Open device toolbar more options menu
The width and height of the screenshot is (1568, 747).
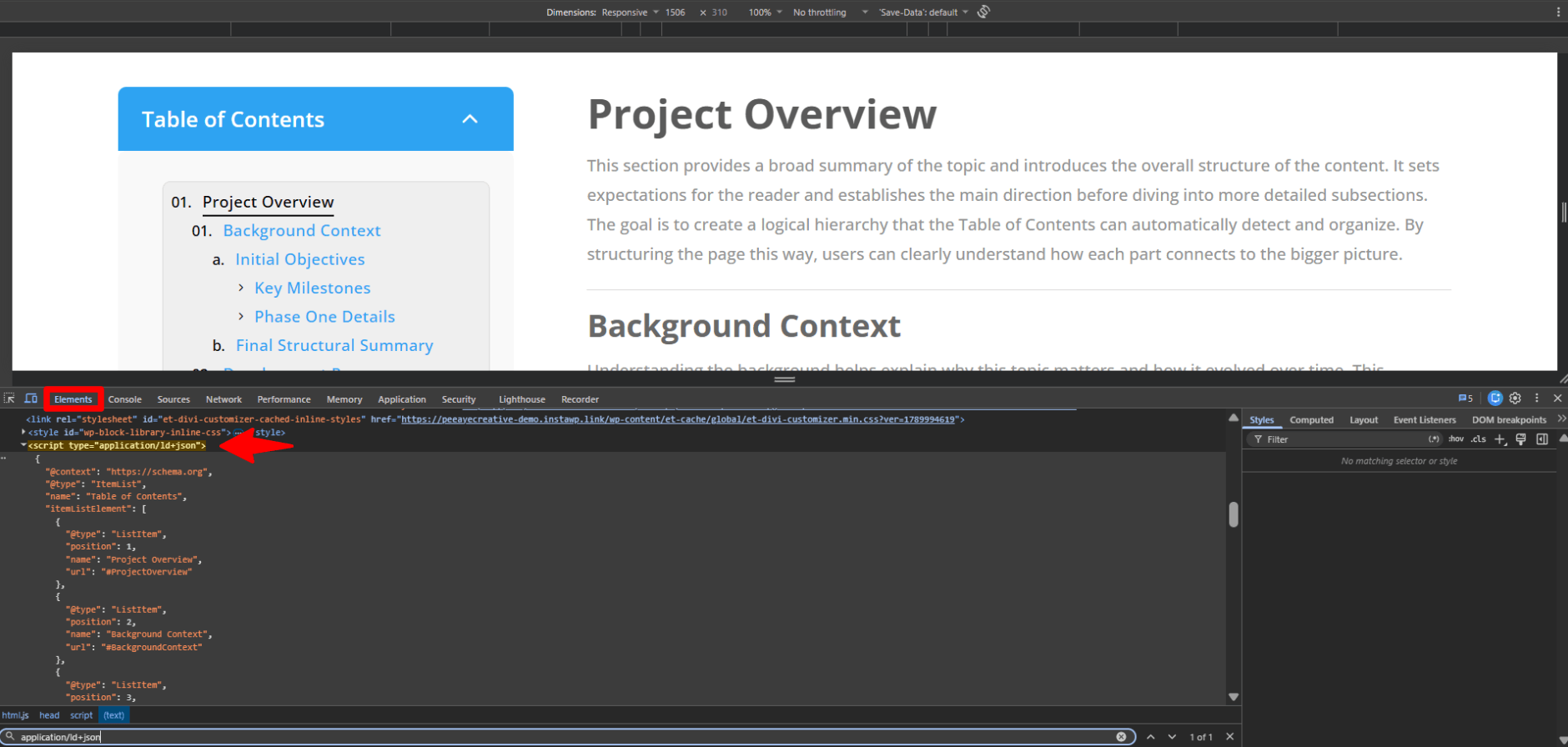click(x=1558, y=12)
